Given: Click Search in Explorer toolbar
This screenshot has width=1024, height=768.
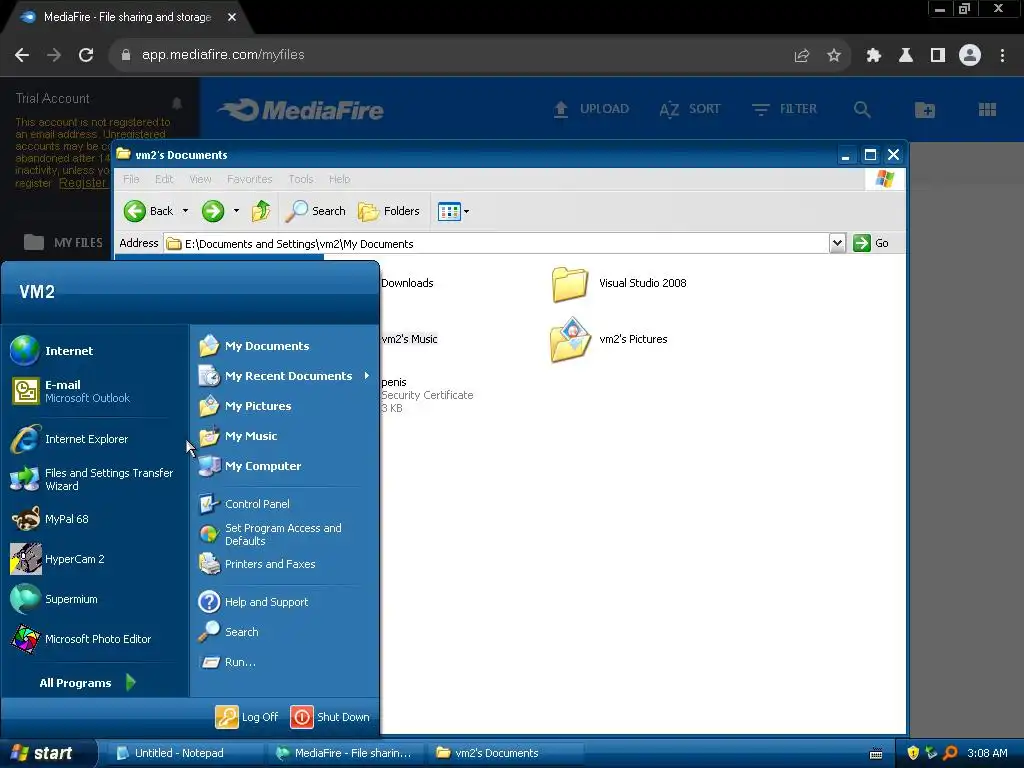Looking at the screenshot, I should [316, 211].
